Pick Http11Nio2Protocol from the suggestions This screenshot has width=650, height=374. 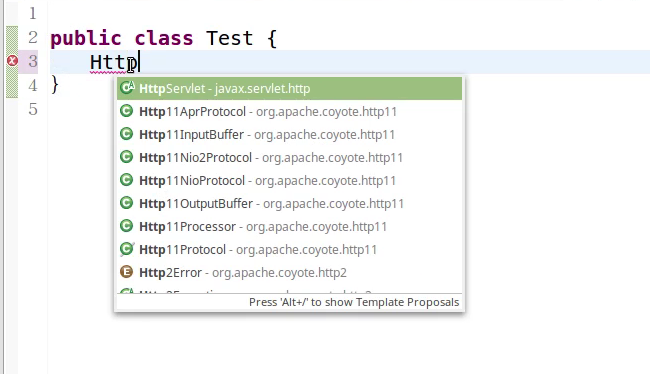coord(289,158)
